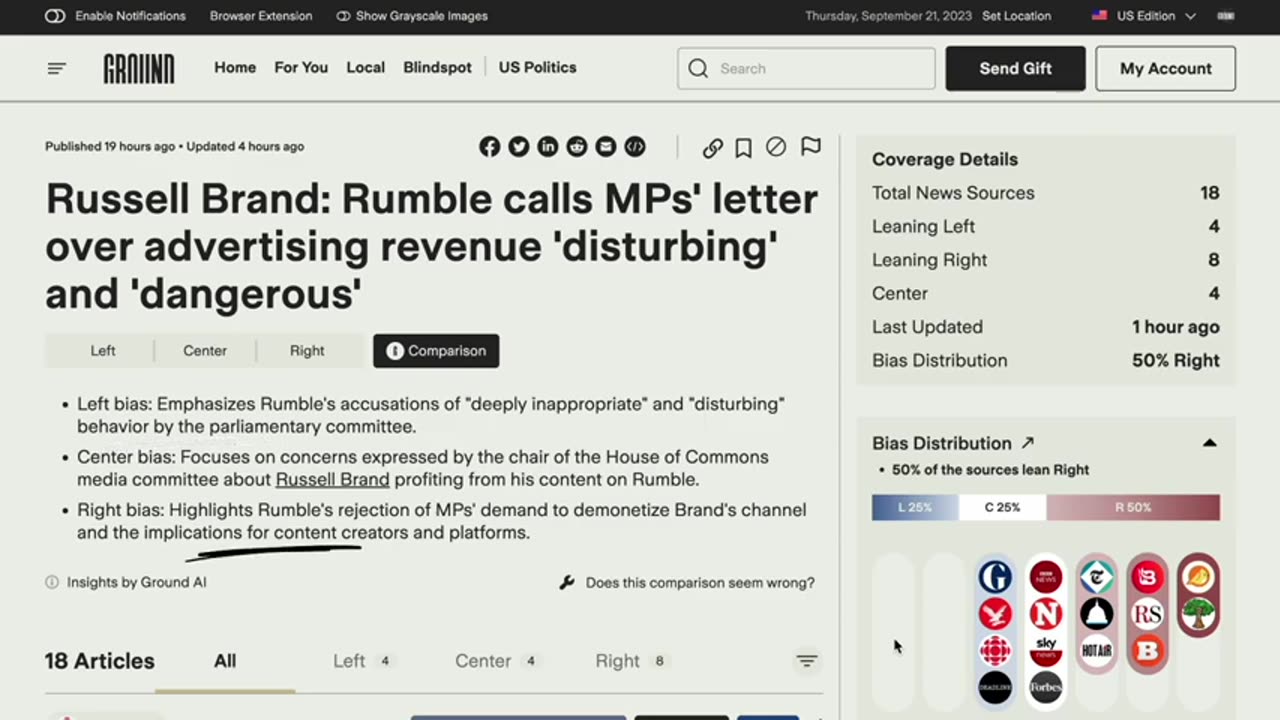
Task: Click the Ground News logo
Action: 139,68
